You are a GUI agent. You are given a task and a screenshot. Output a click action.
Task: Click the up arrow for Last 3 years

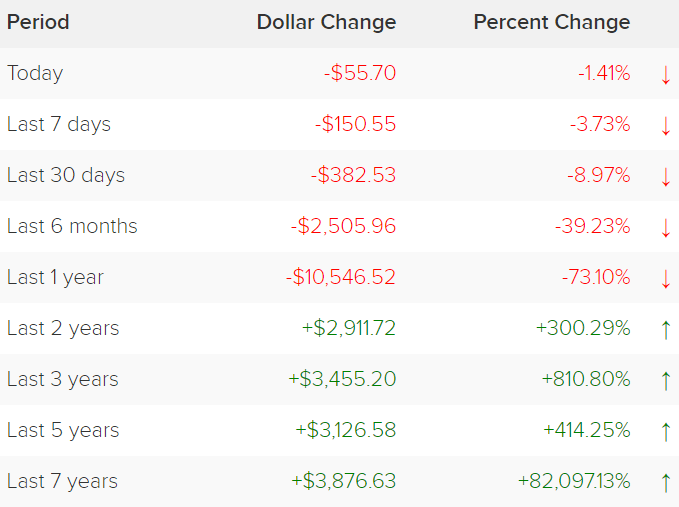click(x=666, y=380)
